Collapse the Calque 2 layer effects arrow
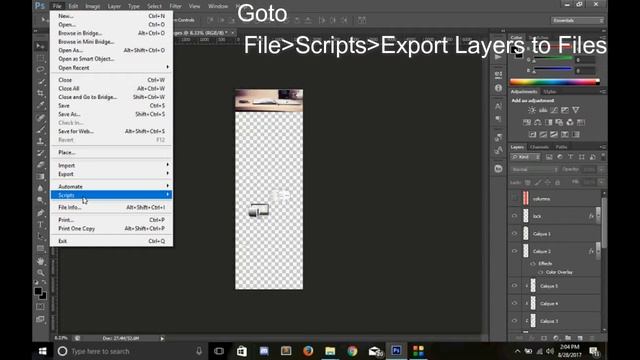 pos(598,251)
